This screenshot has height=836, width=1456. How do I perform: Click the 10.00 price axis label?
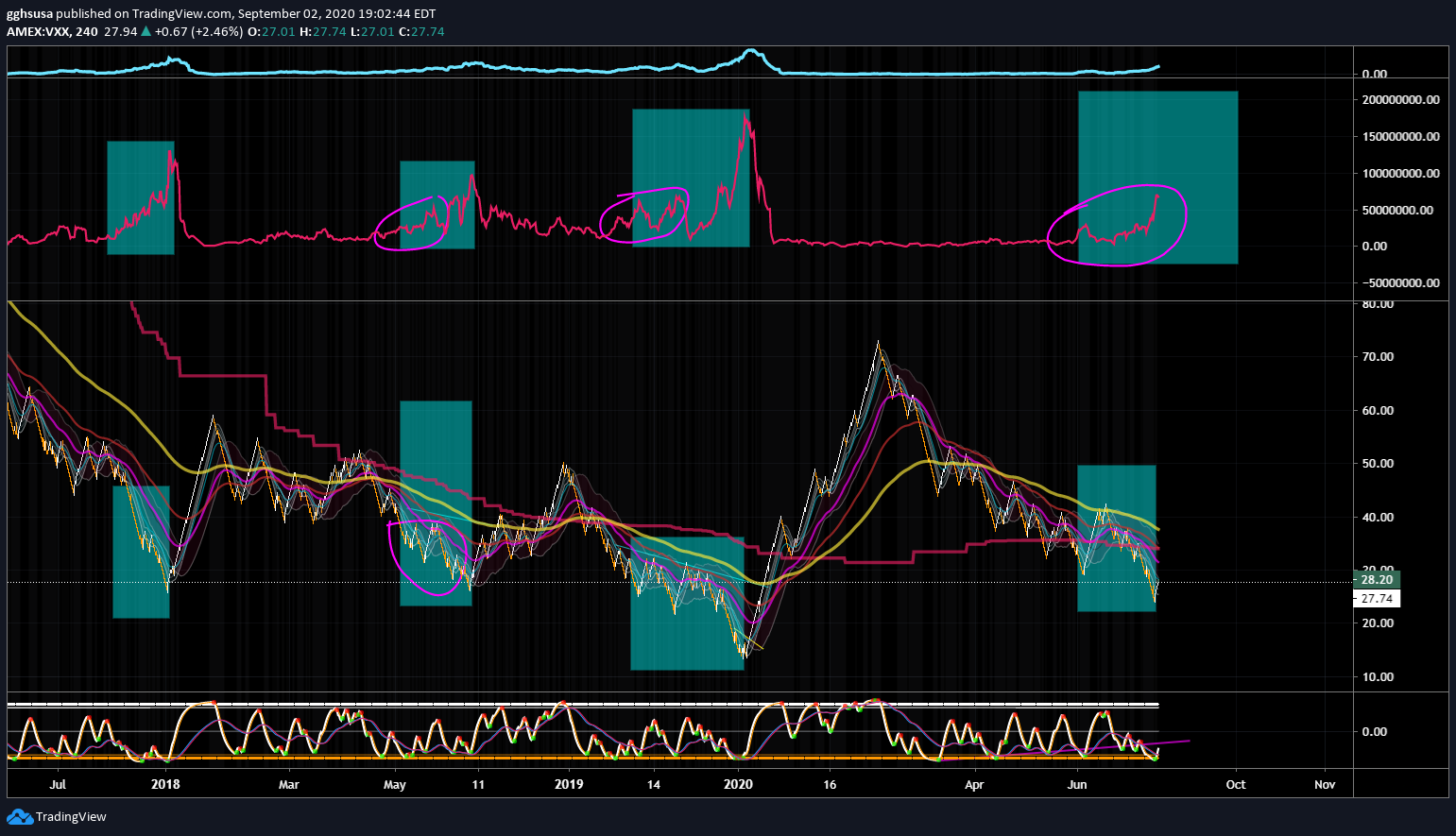pos(1377,677)
